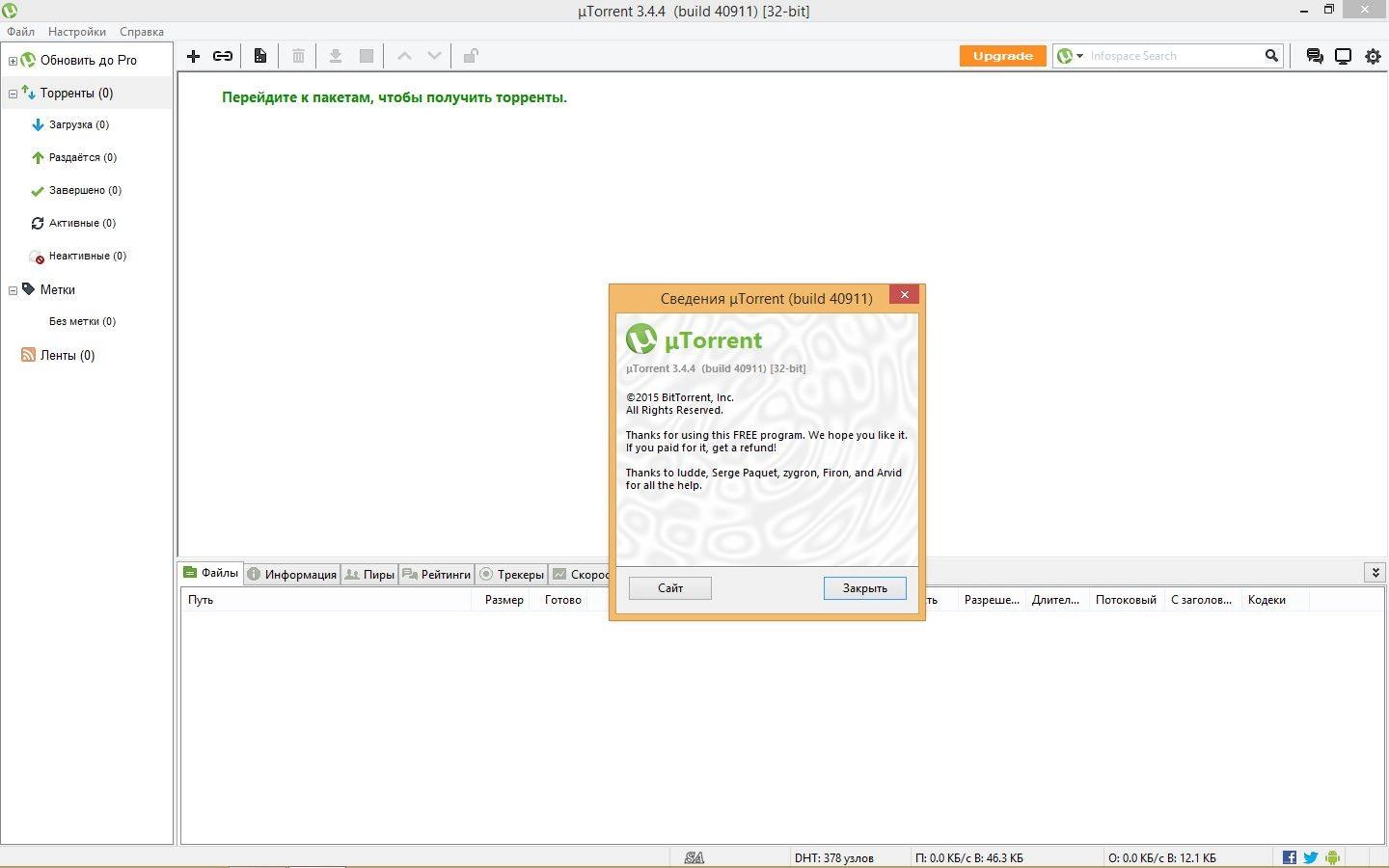Click the green 'Перейдите к пакетам' link
This screenshot has width=1389, height=868.
[x=395, y=97]
